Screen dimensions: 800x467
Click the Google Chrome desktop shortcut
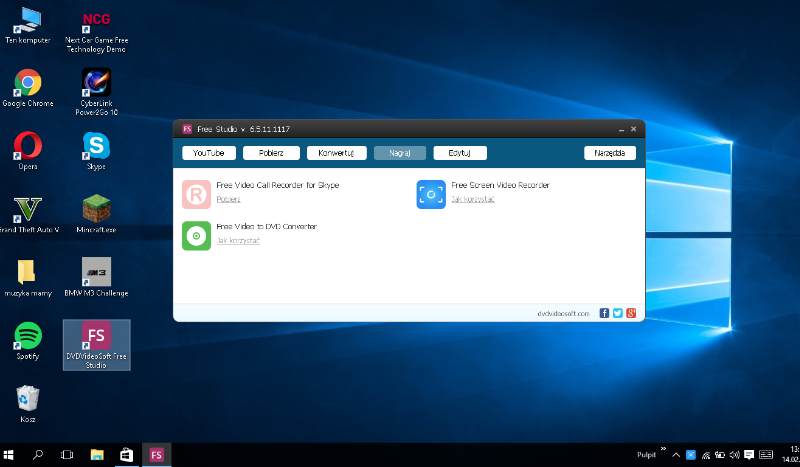28,83
